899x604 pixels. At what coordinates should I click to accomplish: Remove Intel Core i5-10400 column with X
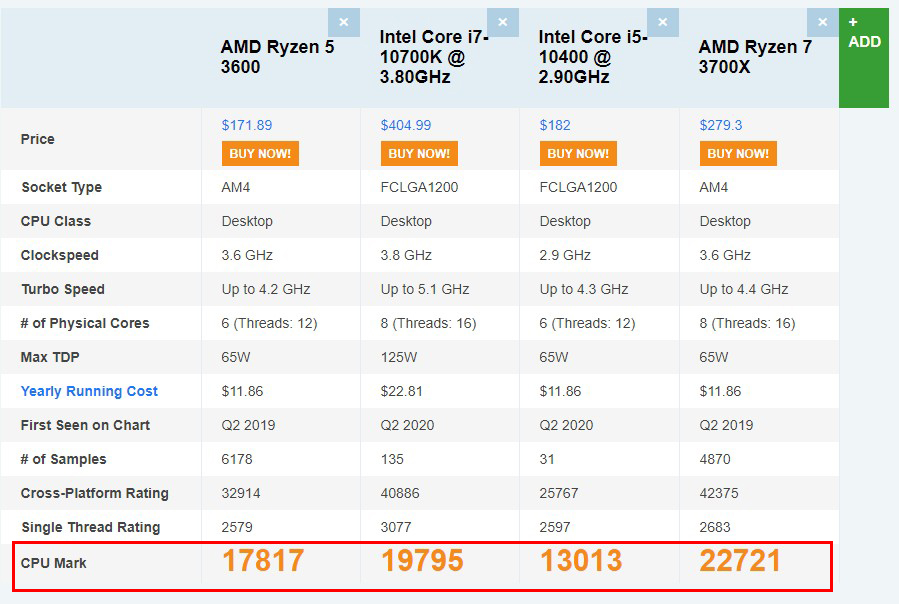point(663,22)
